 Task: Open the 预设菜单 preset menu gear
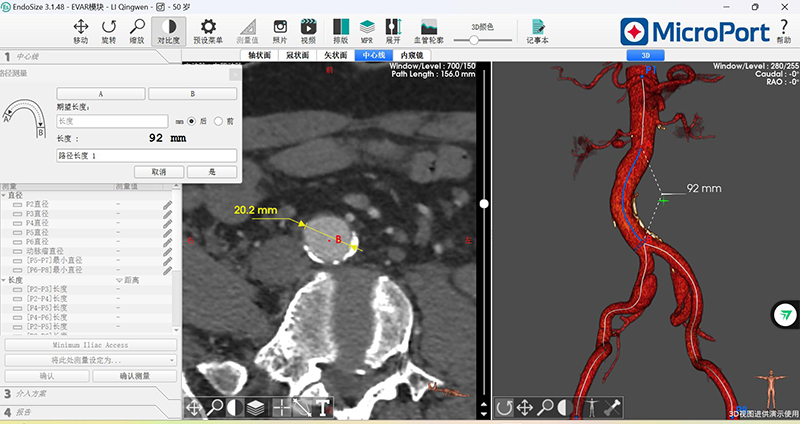tap(208, 32)
